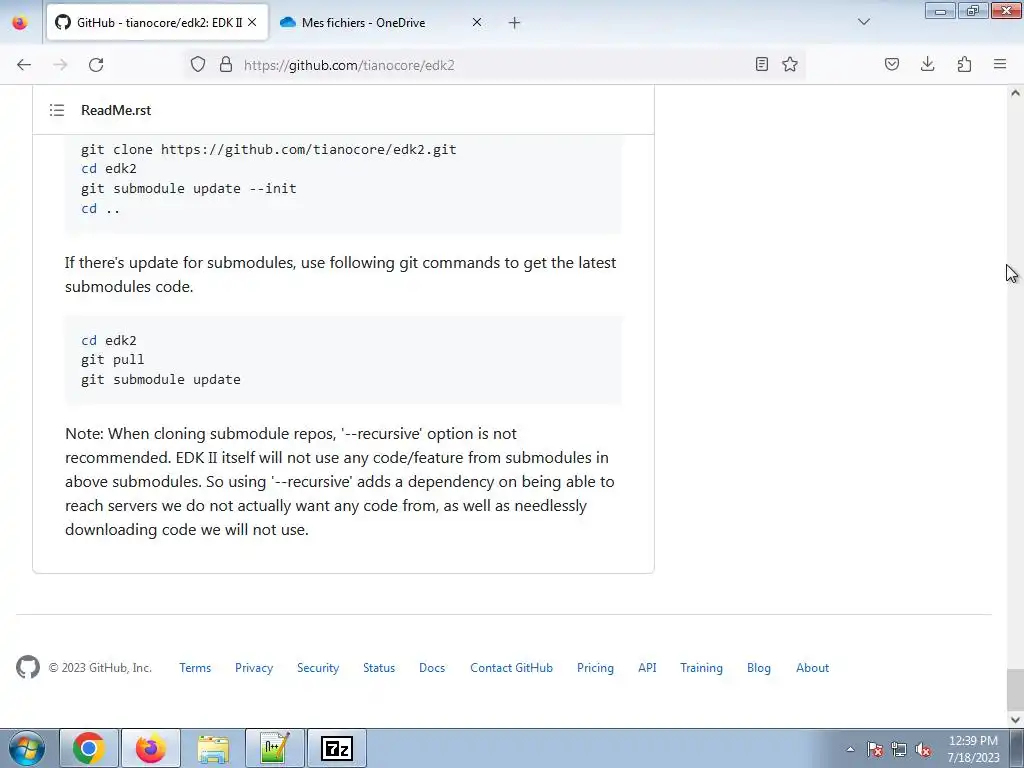Click the page scrollbar up arrow
Image resolution: width=1024 pixels, height=768 pixels.
1015,93
